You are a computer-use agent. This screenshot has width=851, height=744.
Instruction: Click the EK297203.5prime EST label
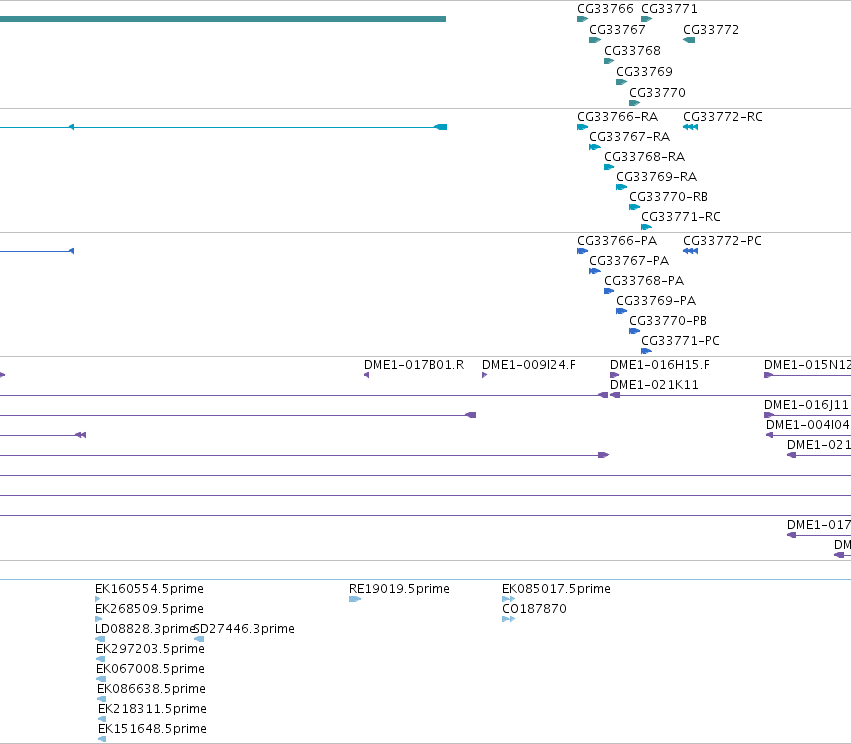(150, 650)
